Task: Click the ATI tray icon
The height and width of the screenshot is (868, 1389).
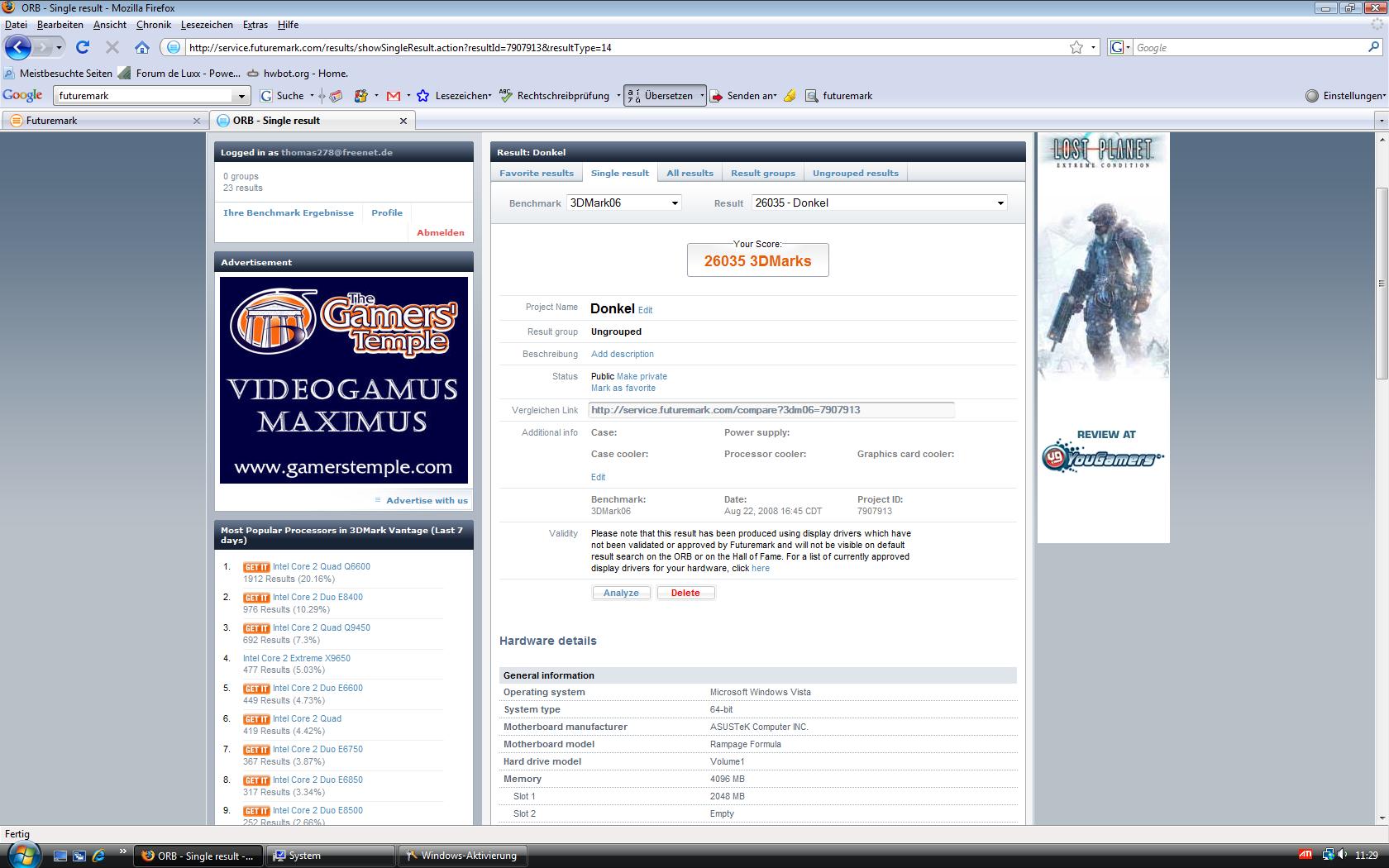Action: tap(1305, 855)
